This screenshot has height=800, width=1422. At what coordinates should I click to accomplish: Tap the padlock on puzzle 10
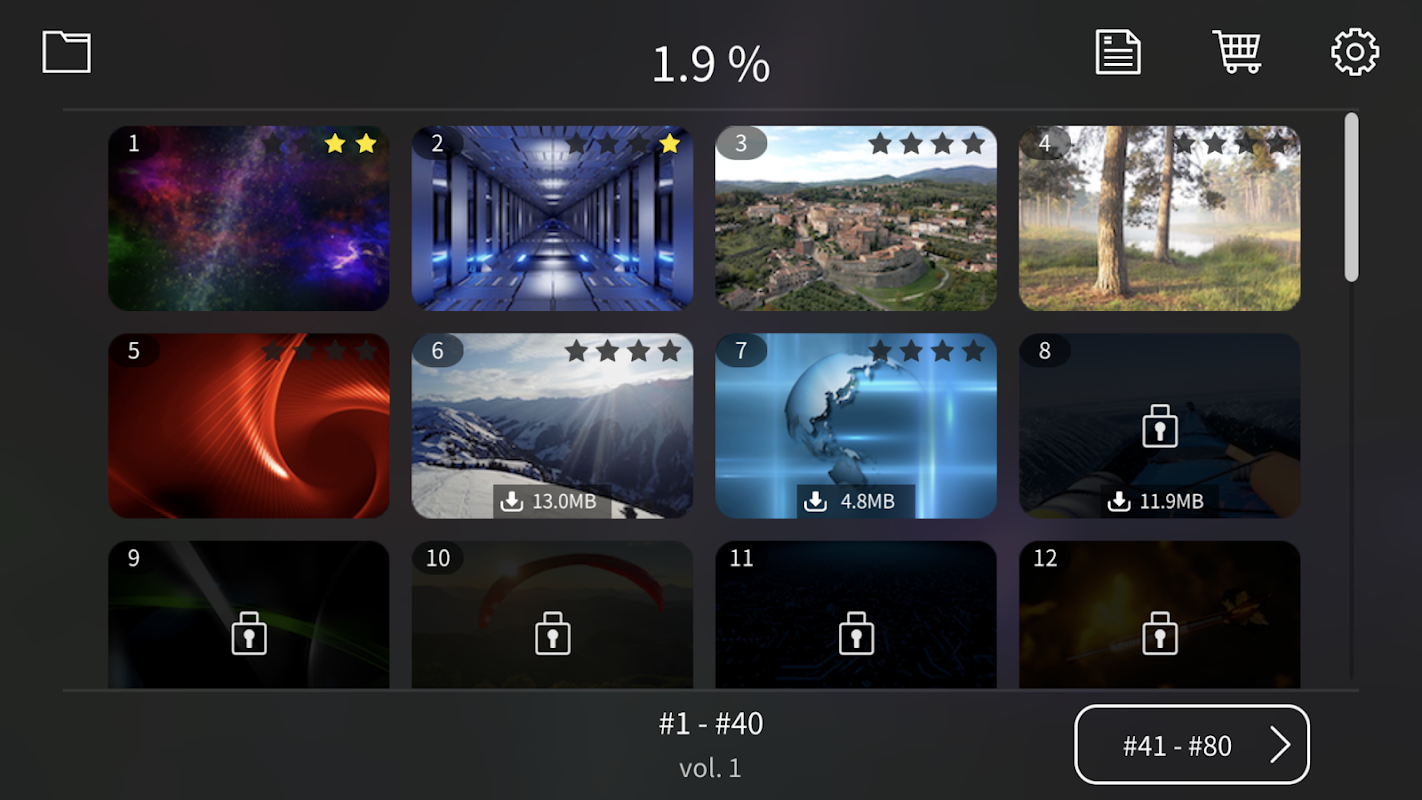[x=552, y=633]
